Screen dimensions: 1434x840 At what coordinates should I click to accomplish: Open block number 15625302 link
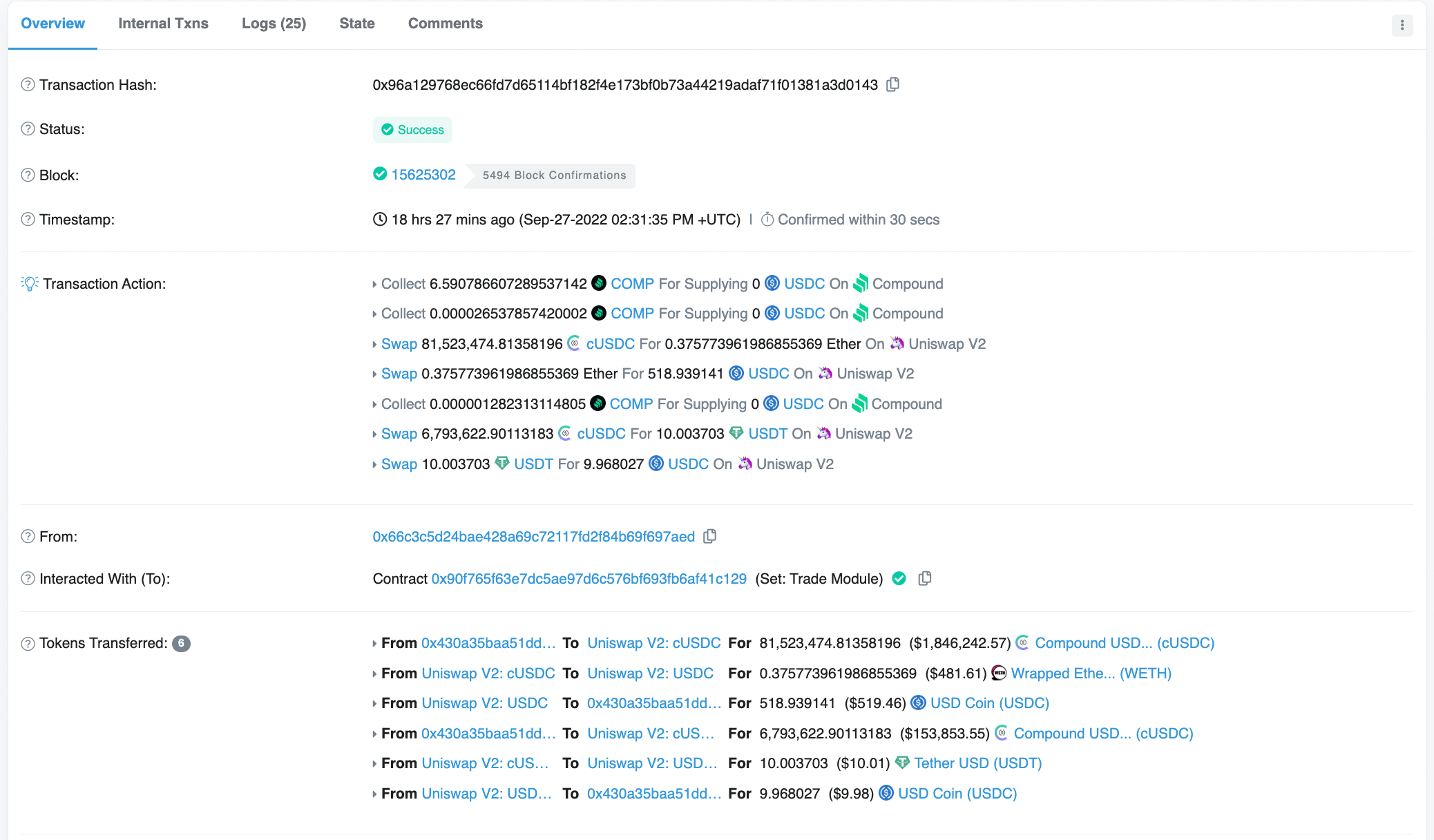423,174
